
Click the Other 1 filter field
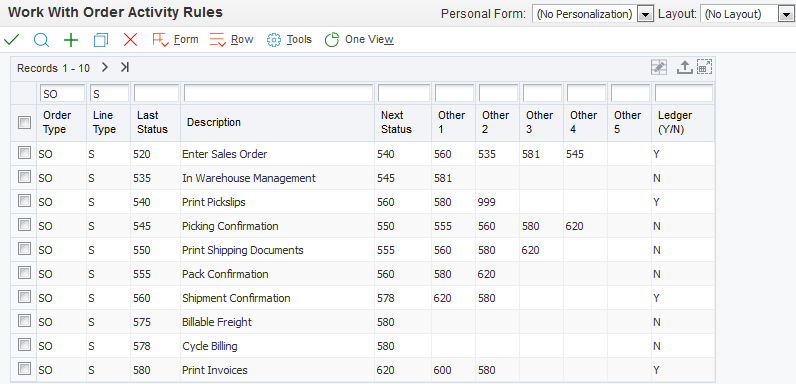[x=454, y=93]
